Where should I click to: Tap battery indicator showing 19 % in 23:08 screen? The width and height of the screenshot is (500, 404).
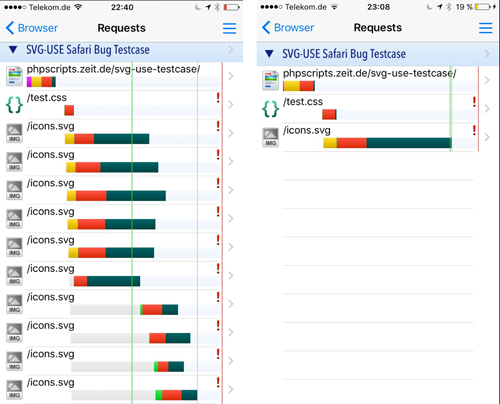pyautogui.click(x=483, y=7)
